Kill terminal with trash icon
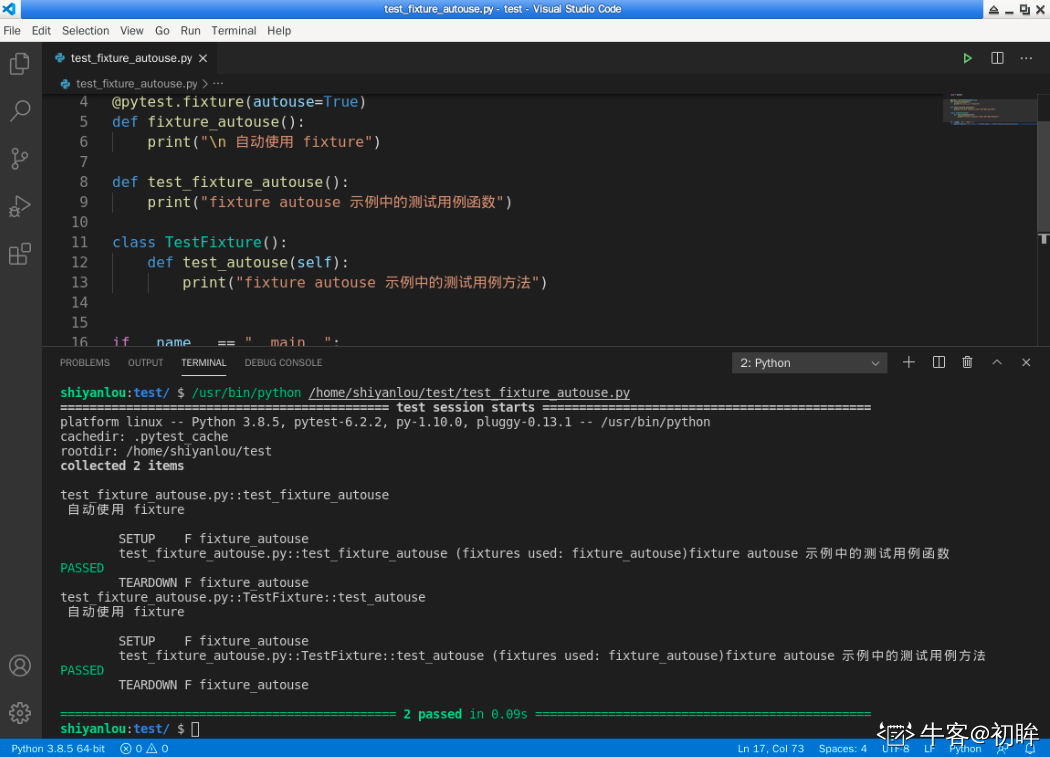Viewport: 1050px width, 757px height. 967,362
